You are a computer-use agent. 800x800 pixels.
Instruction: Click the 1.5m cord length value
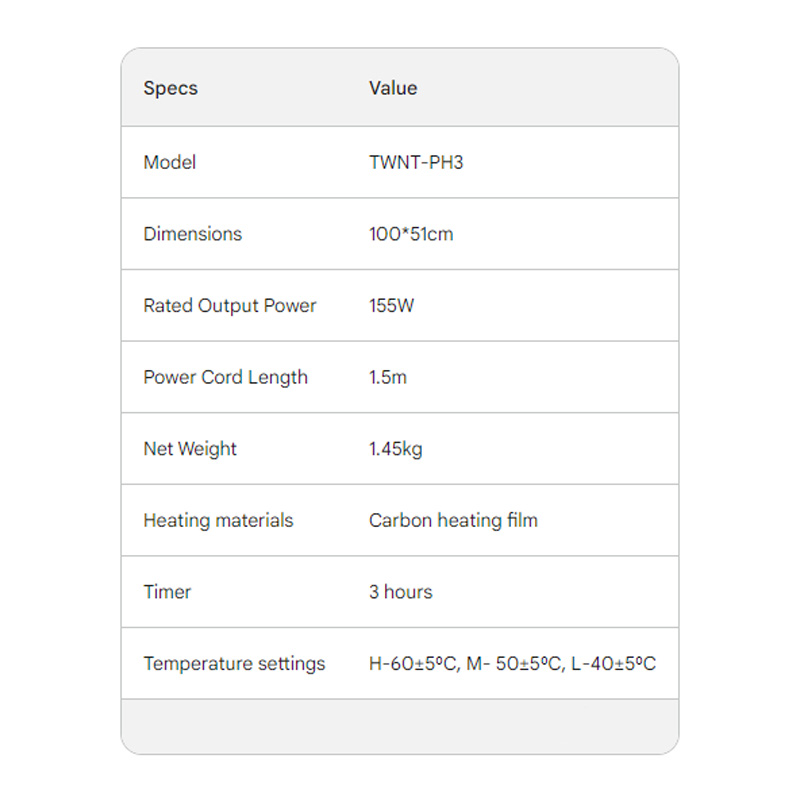(388, 377)
